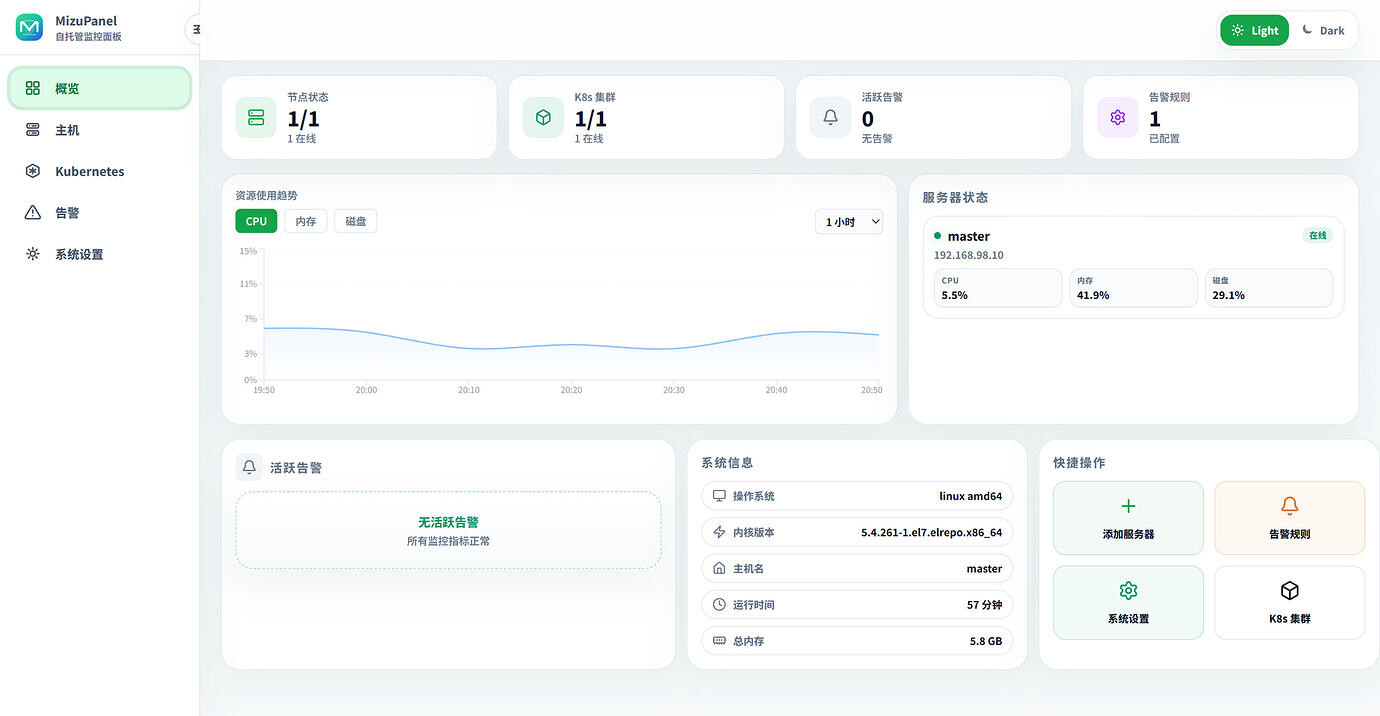Click the bell icon in 活跃告警 panel header

[x=249, y=467]
